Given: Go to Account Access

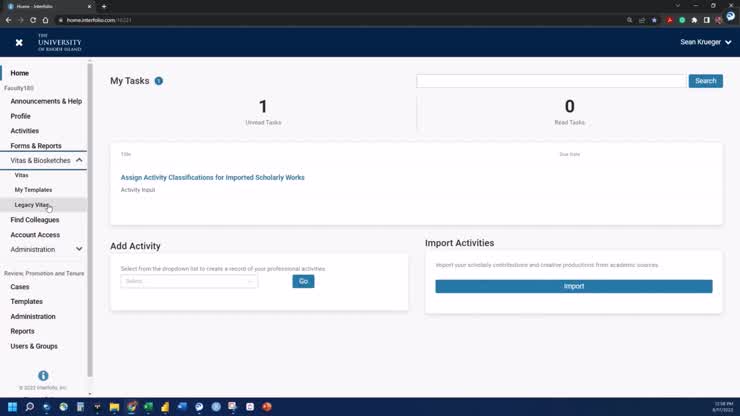Looking at the screenshot, I should coord(35,235).
